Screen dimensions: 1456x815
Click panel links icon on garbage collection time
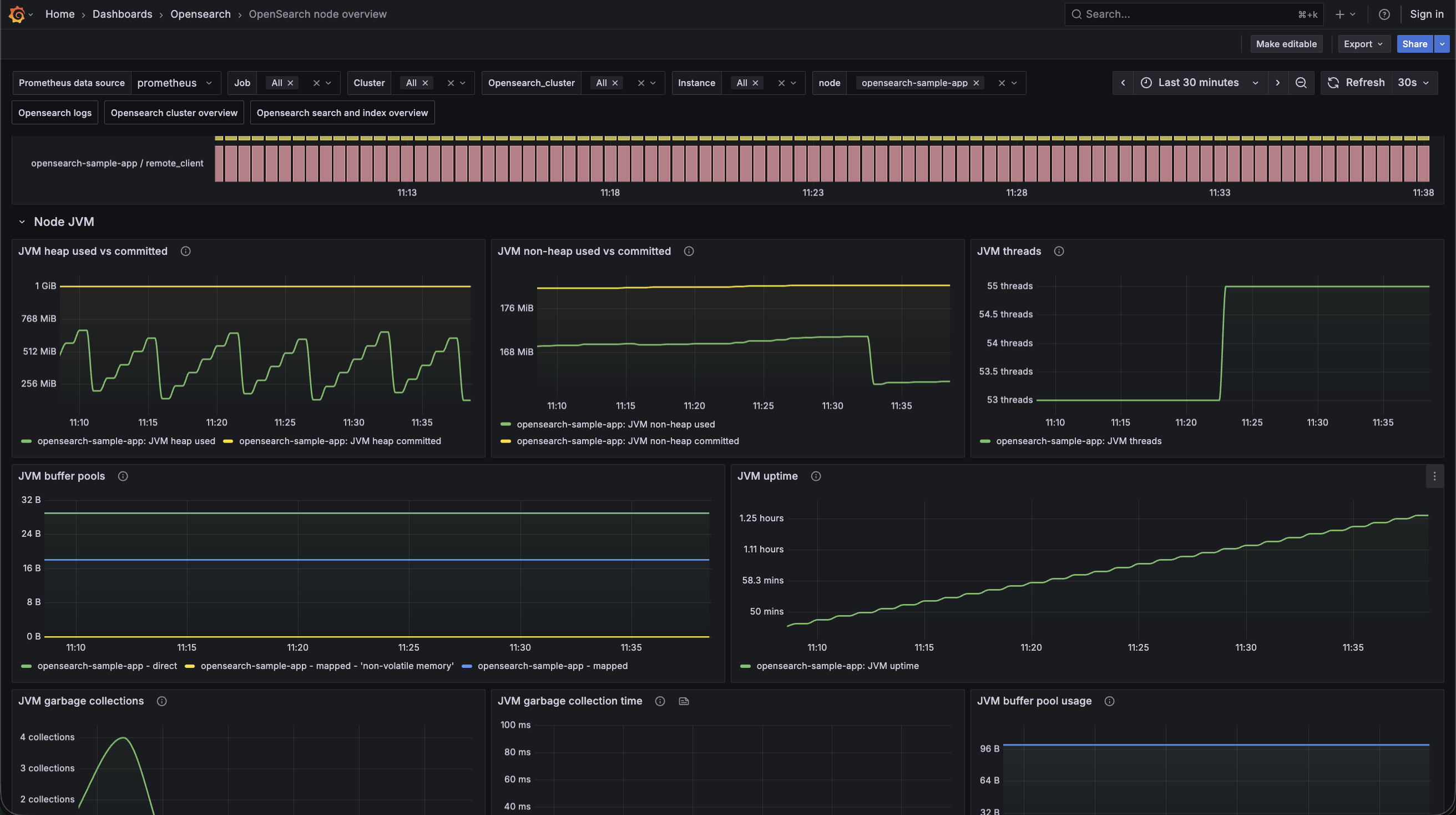[x=684, y=701]
